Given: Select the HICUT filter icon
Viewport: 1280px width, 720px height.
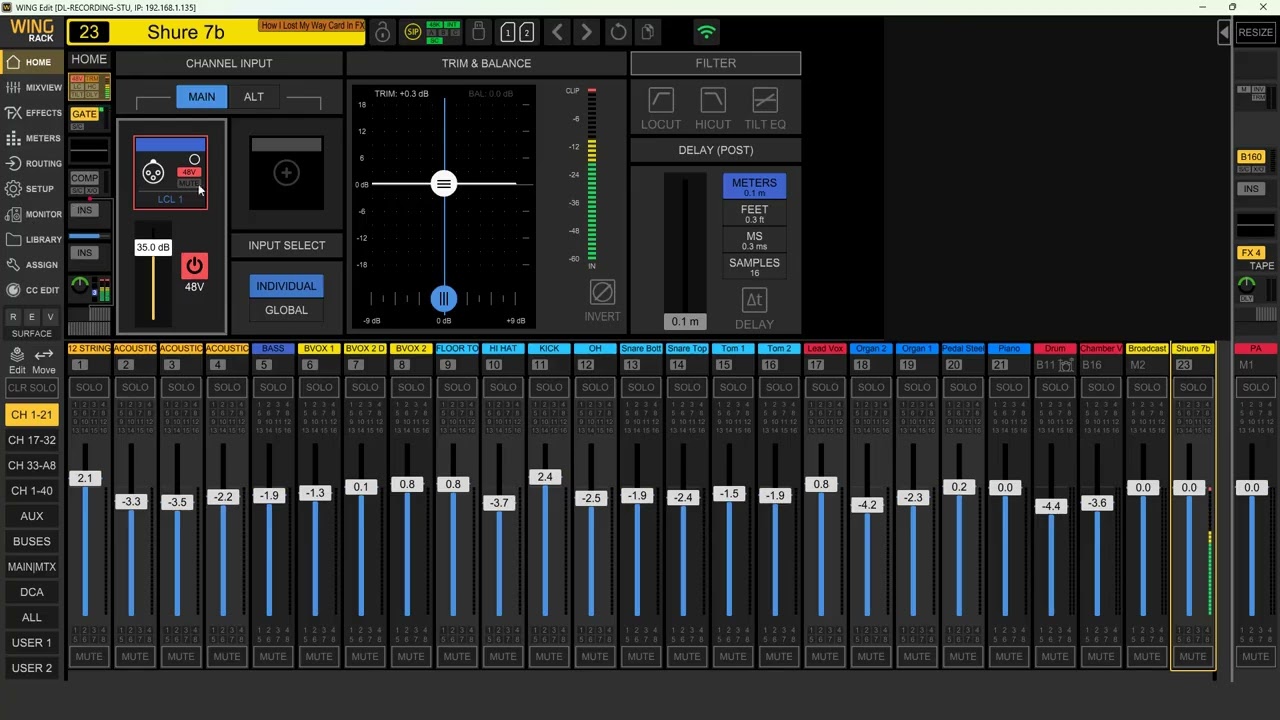Looking at the screenshot, I should (713, 100).
